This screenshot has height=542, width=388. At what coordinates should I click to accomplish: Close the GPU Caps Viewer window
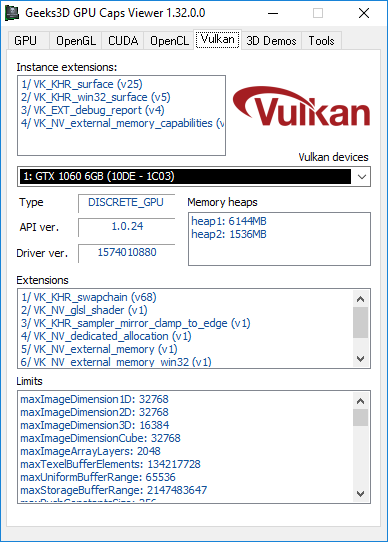[364, 13]
